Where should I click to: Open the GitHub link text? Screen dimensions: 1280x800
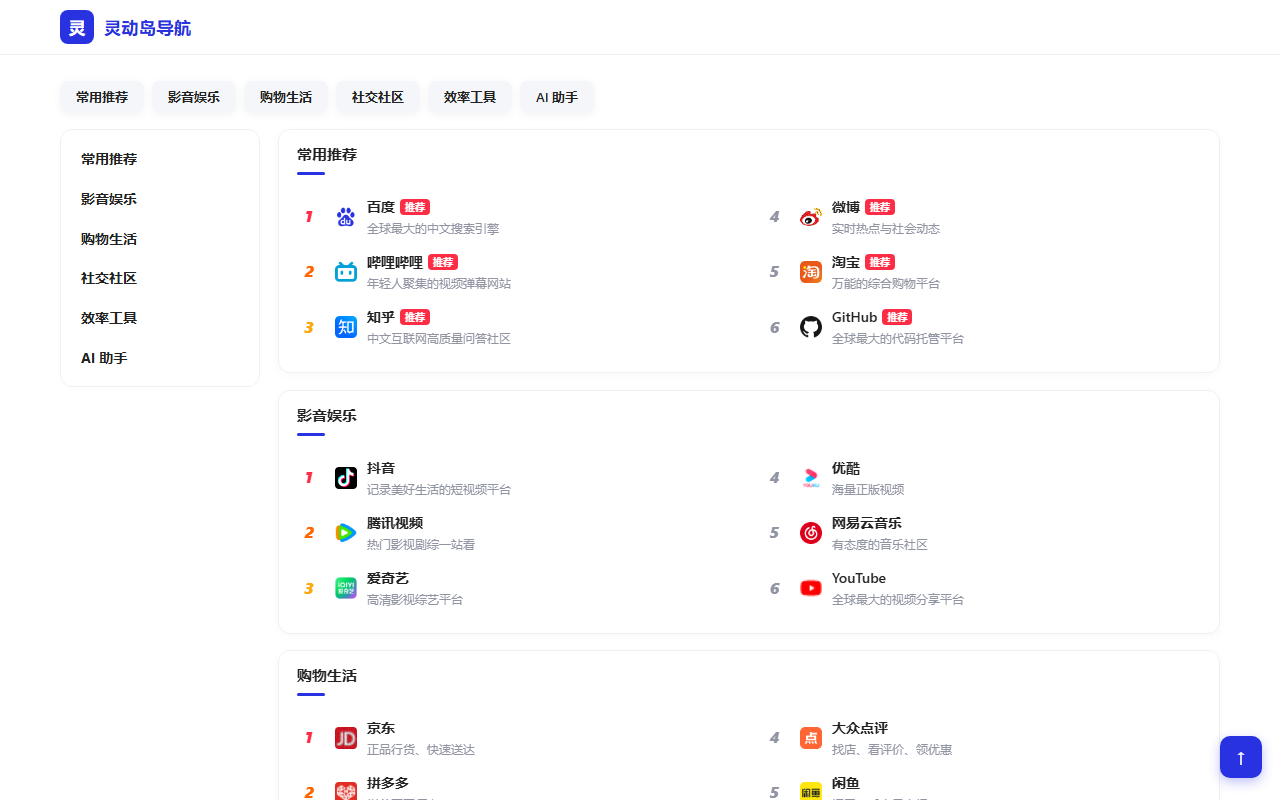tap(854, 317)
